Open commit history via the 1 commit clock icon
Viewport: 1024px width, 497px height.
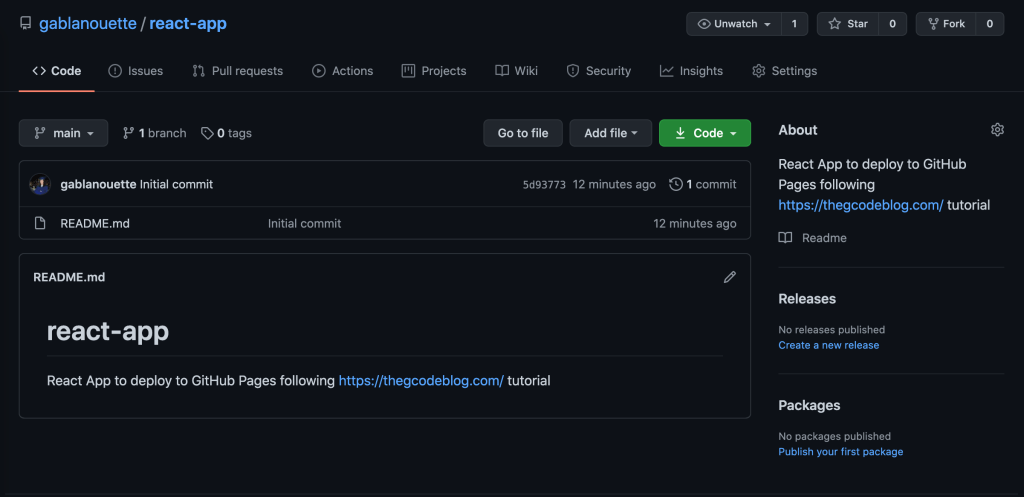point(676,184)
